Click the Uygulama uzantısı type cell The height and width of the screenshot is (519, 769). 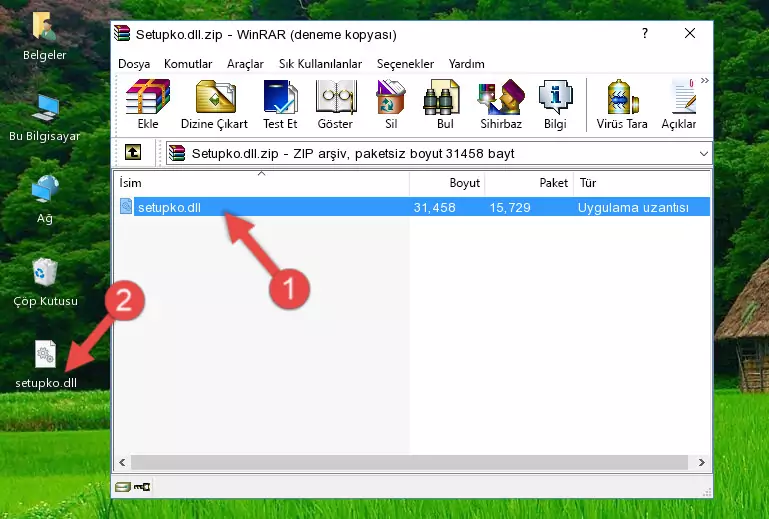click(x=633, y=208)
